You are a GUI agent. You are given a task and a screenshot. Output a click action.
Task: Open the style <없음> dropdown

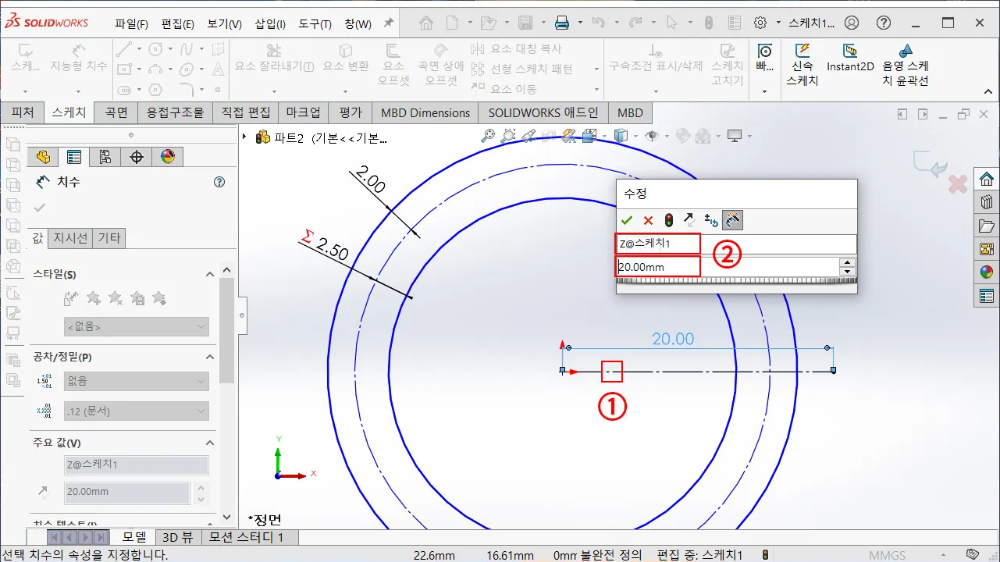click(136, 327)
